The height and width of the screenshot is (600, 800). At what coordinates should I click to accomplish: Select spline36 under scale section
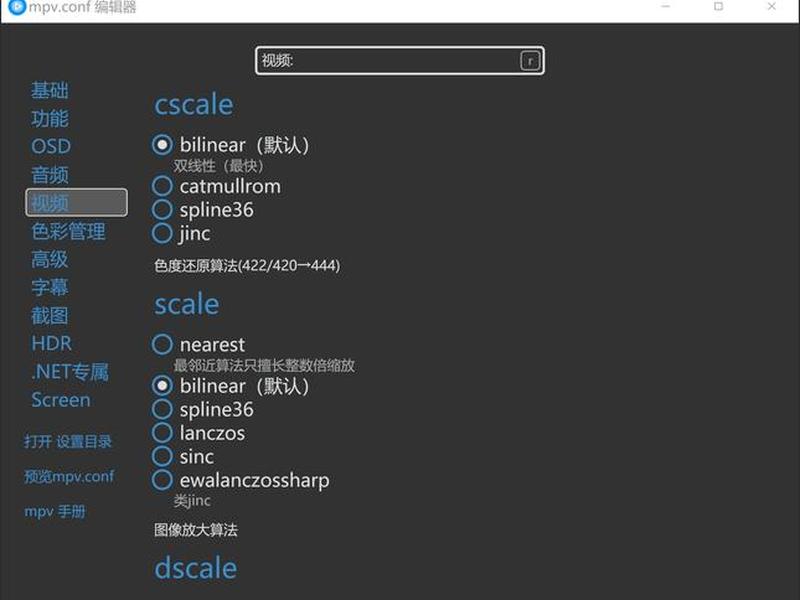(203, 409)
